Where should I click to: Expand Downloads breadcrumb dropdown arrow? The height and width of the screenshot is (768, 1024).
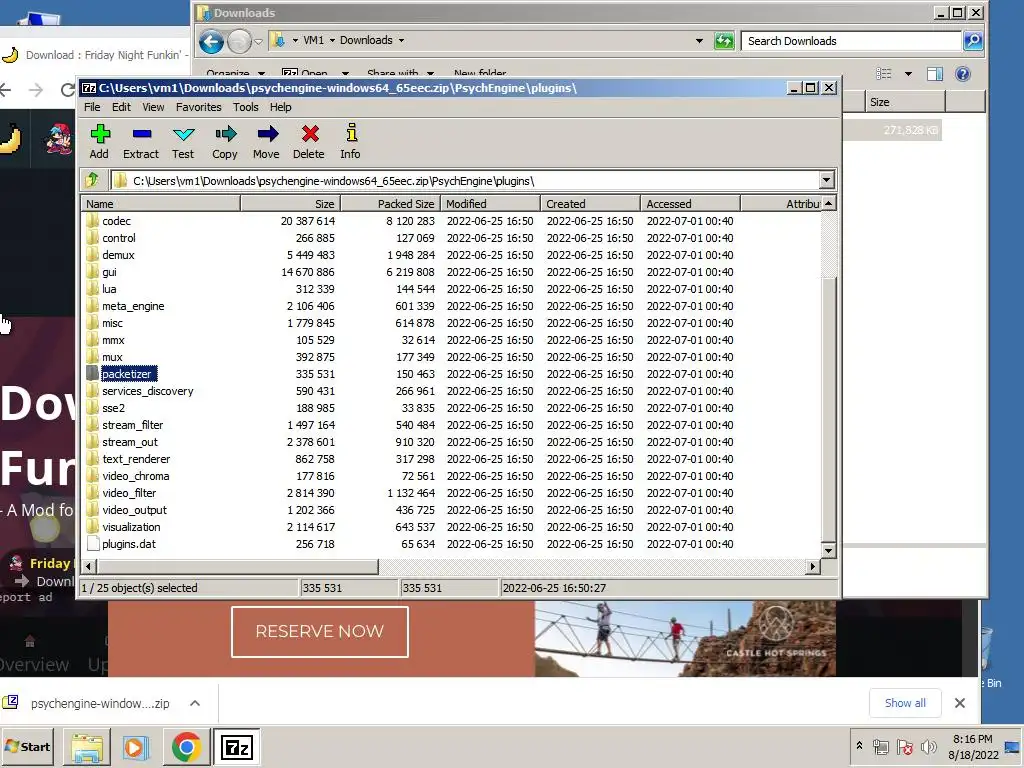click(x=401, y=40)
